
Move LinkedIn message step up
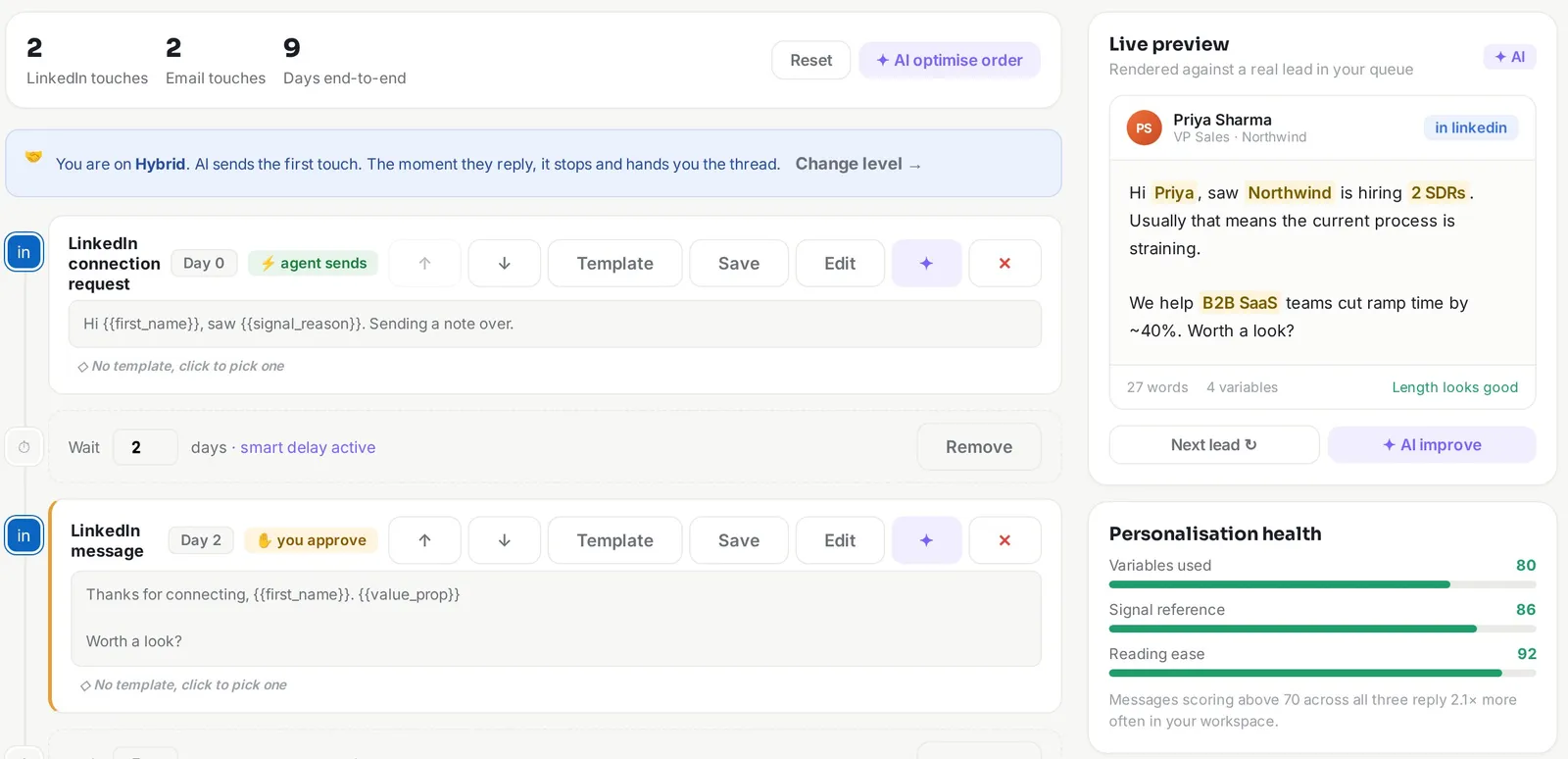tap(424, 540)
